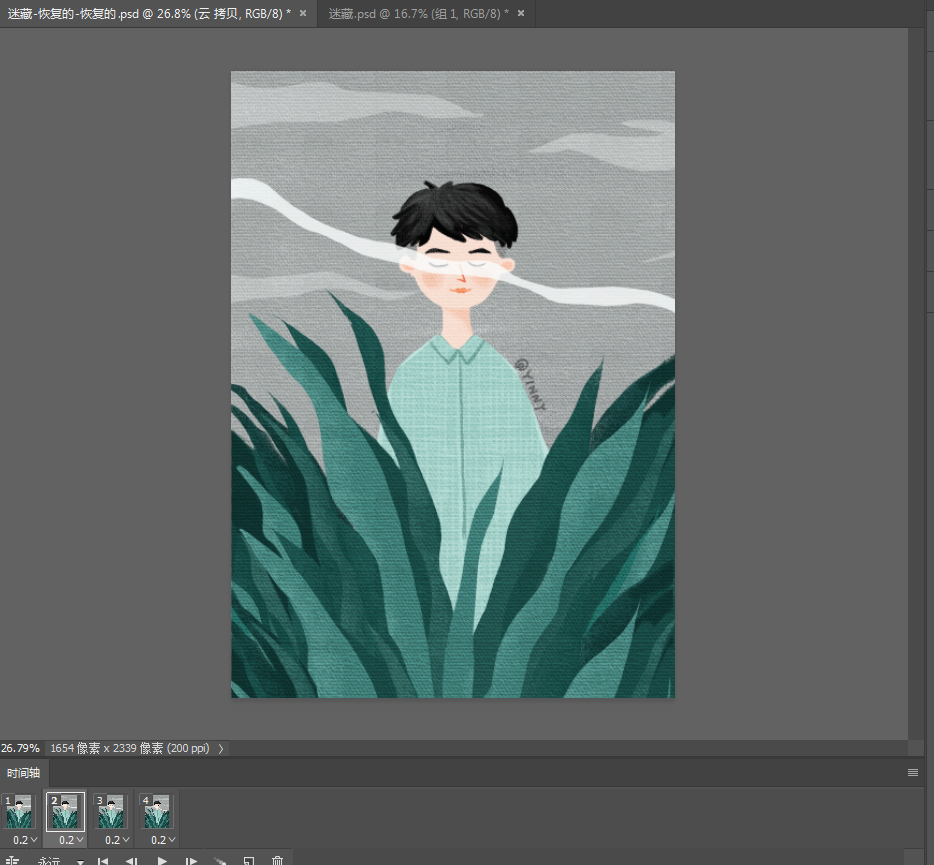Open frame 1 delay time dropdown
The image size is (934, 865).
point(24,840)
